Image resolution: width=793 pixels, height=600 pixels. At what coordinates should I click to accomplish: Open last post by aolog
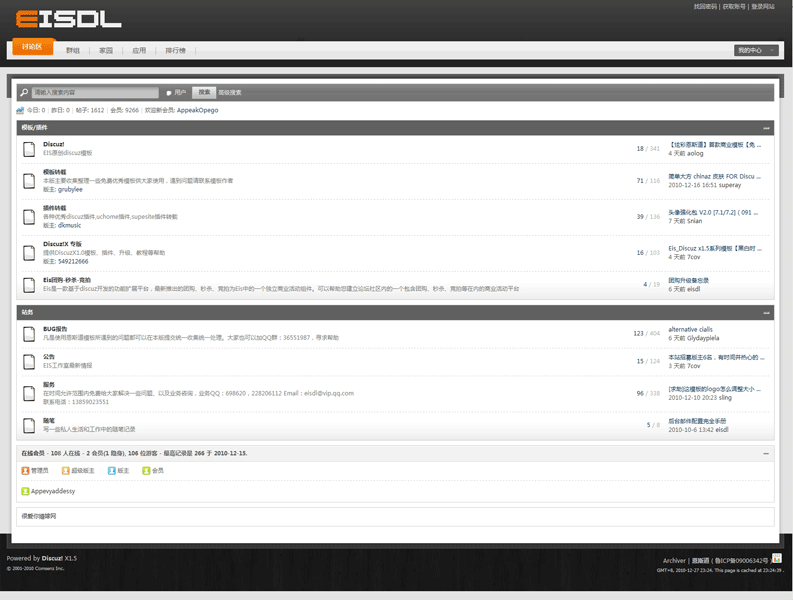pyautogui.click(x=715, y=145)
